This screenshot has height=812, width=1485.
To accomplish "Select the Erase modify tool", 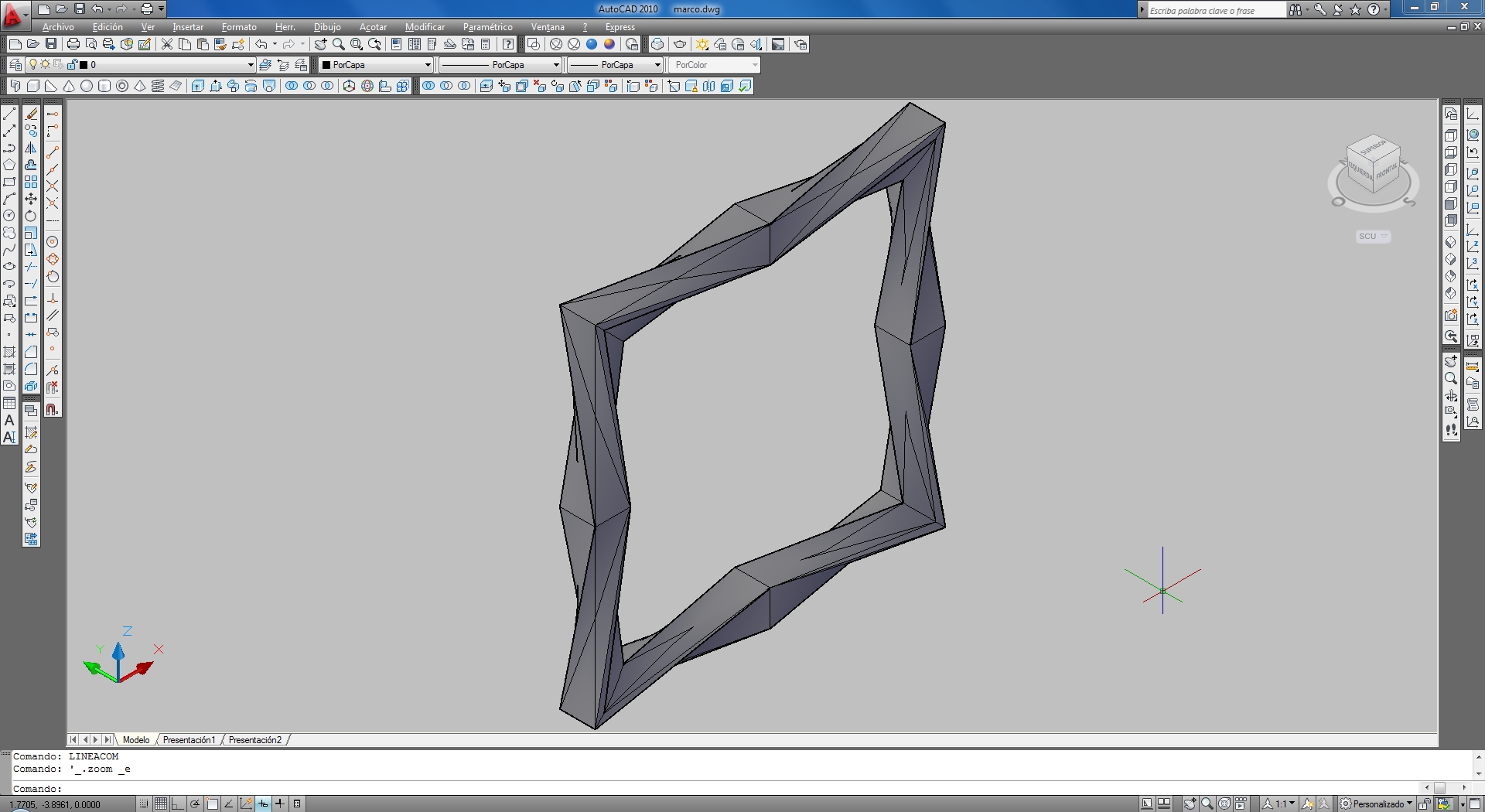I will tap(31, 114).
